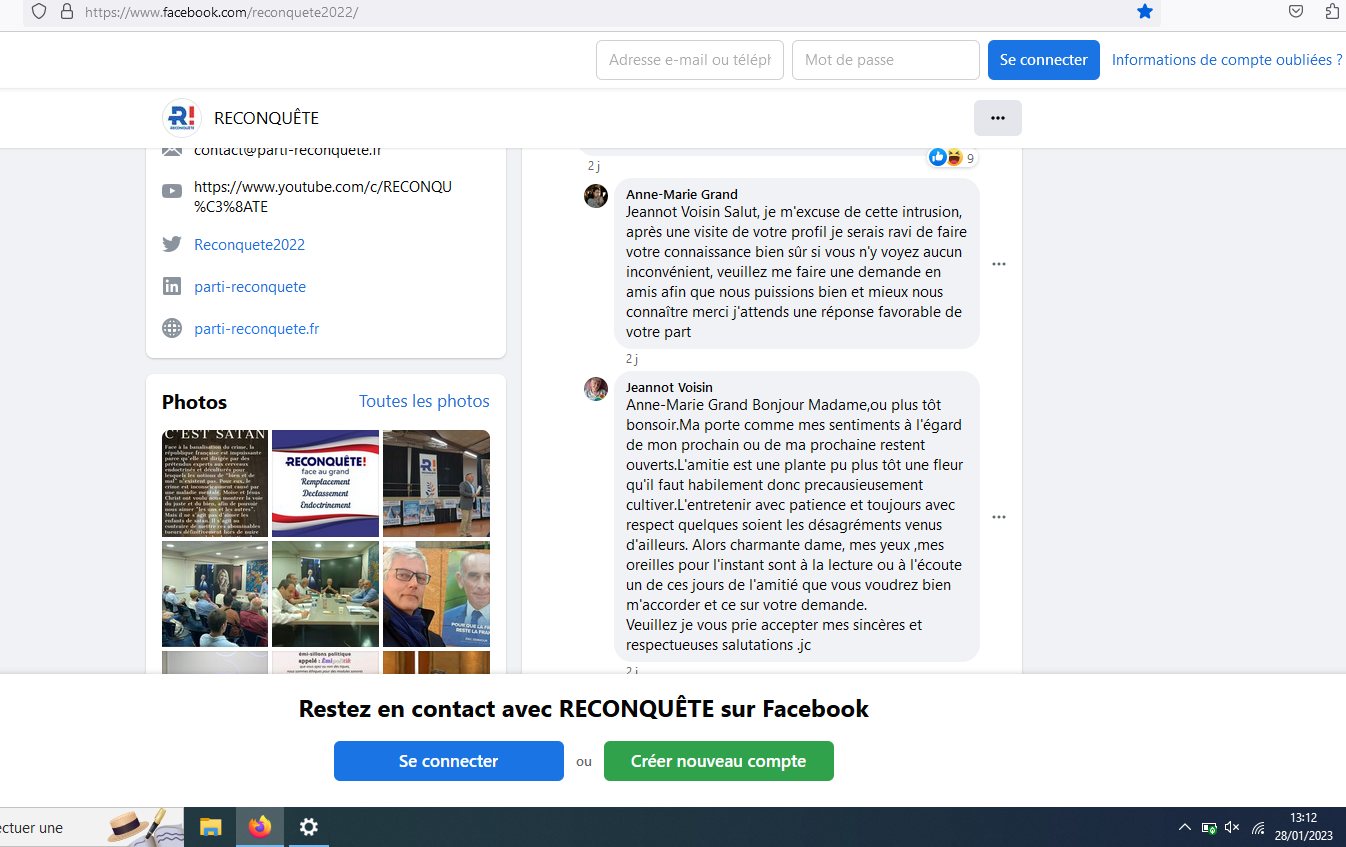Viewport: 1346px width, 847px height.
Task: Click the Mot de passe field
Action: point(885,60)
